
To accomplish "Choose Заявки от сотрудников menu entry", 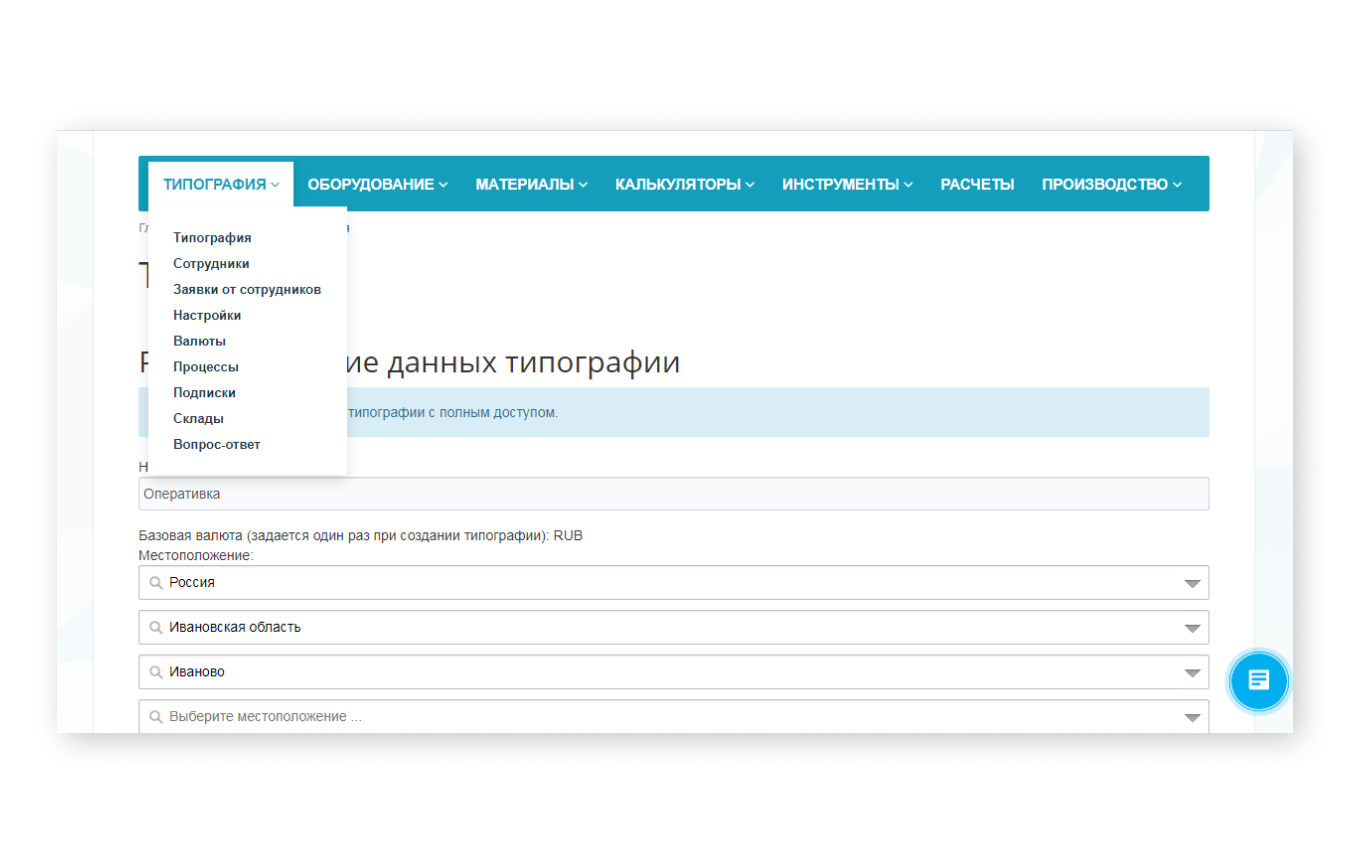I will (247, 290).
